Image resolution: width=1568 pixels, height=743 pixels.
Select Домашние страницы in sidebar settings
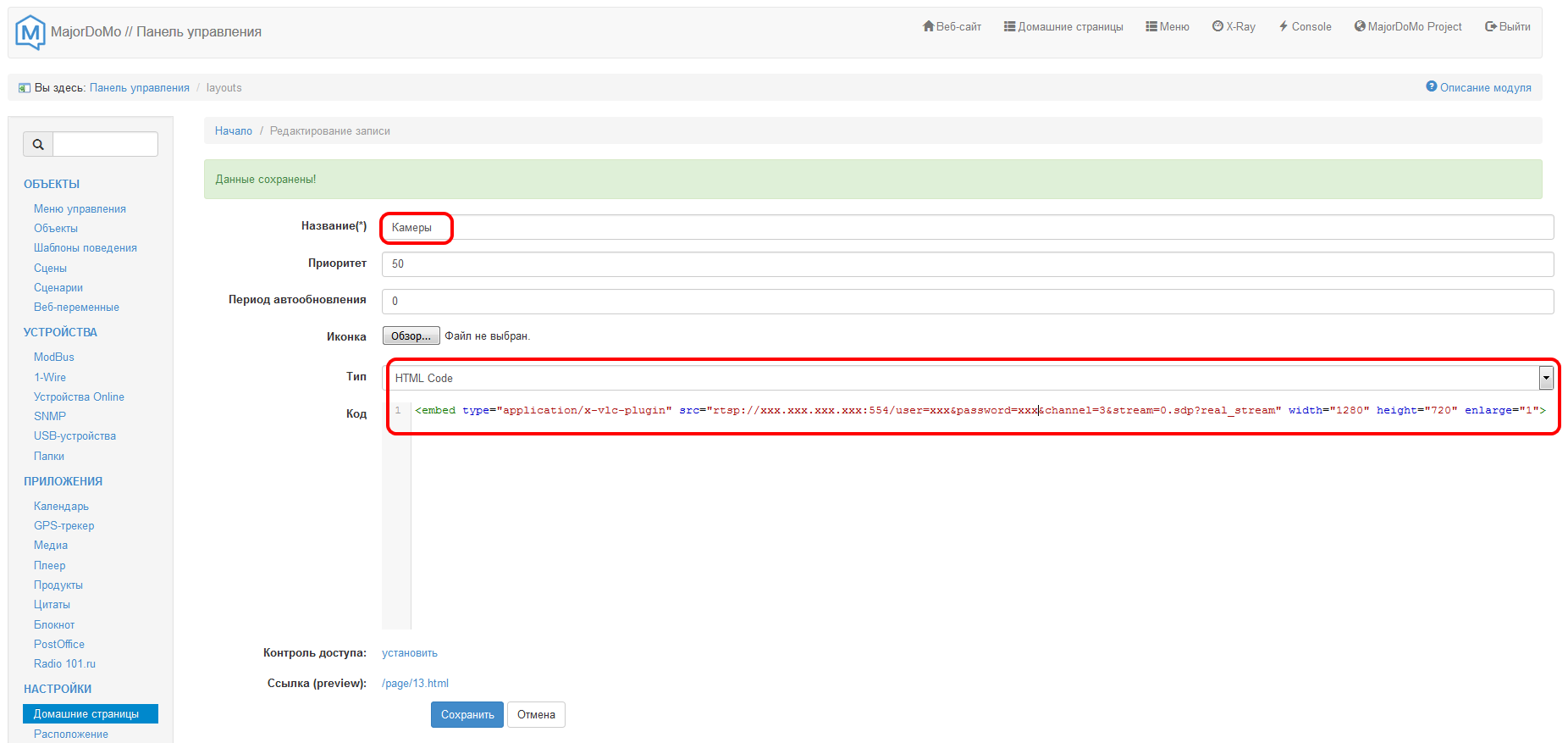(x=91, y=714)
